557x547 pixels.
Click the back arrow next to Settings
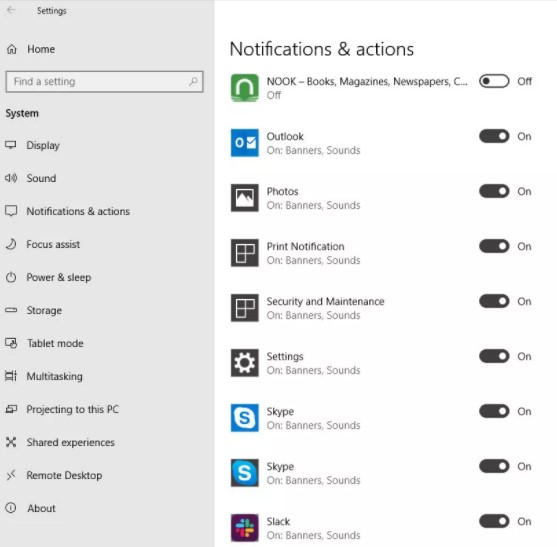(x=11, y=10)
